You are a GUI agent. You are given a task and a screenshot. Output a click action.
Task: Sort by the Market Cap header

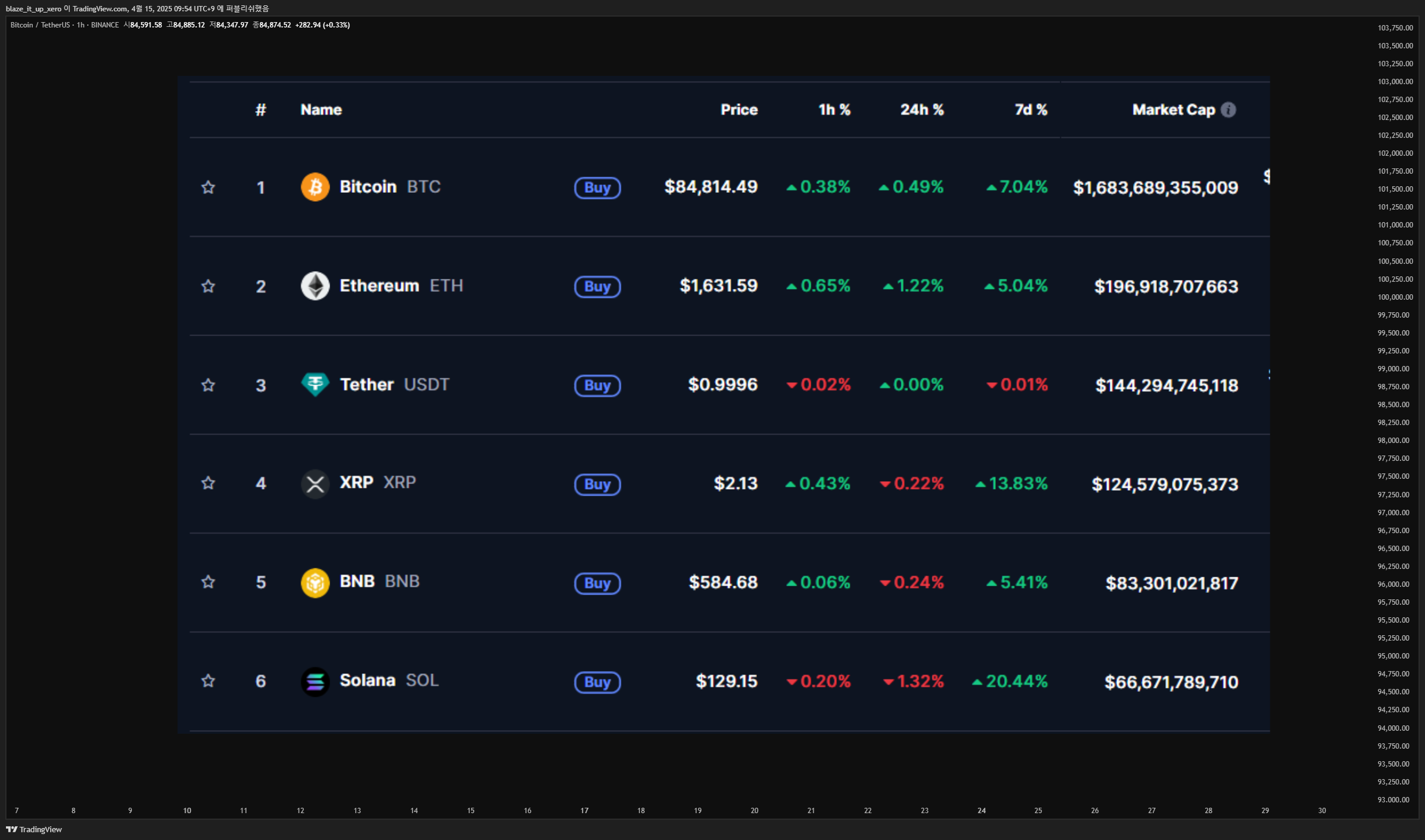(1174, 110)
